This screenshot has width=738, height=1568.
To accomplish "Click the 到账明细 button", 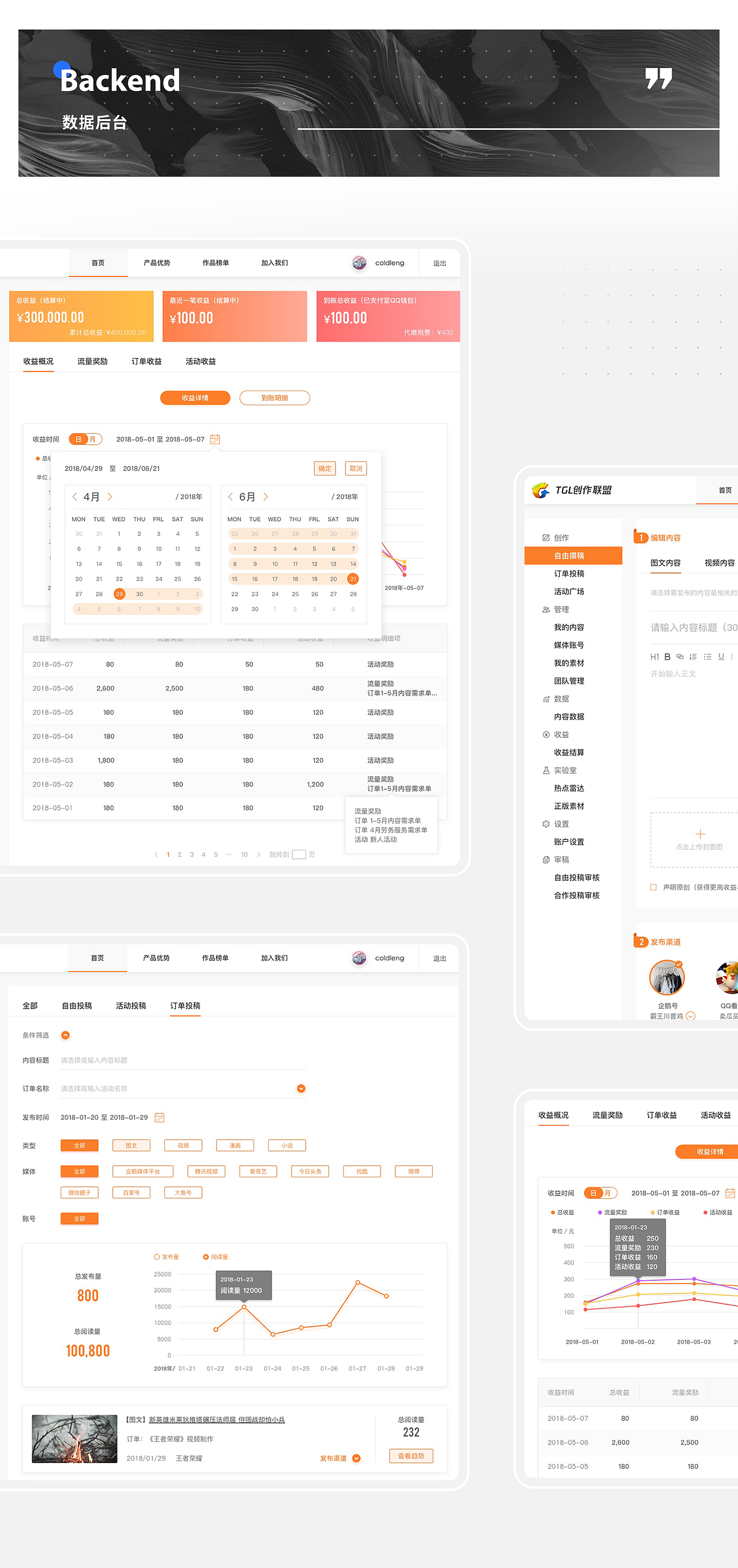I will (x=274, y=397).
